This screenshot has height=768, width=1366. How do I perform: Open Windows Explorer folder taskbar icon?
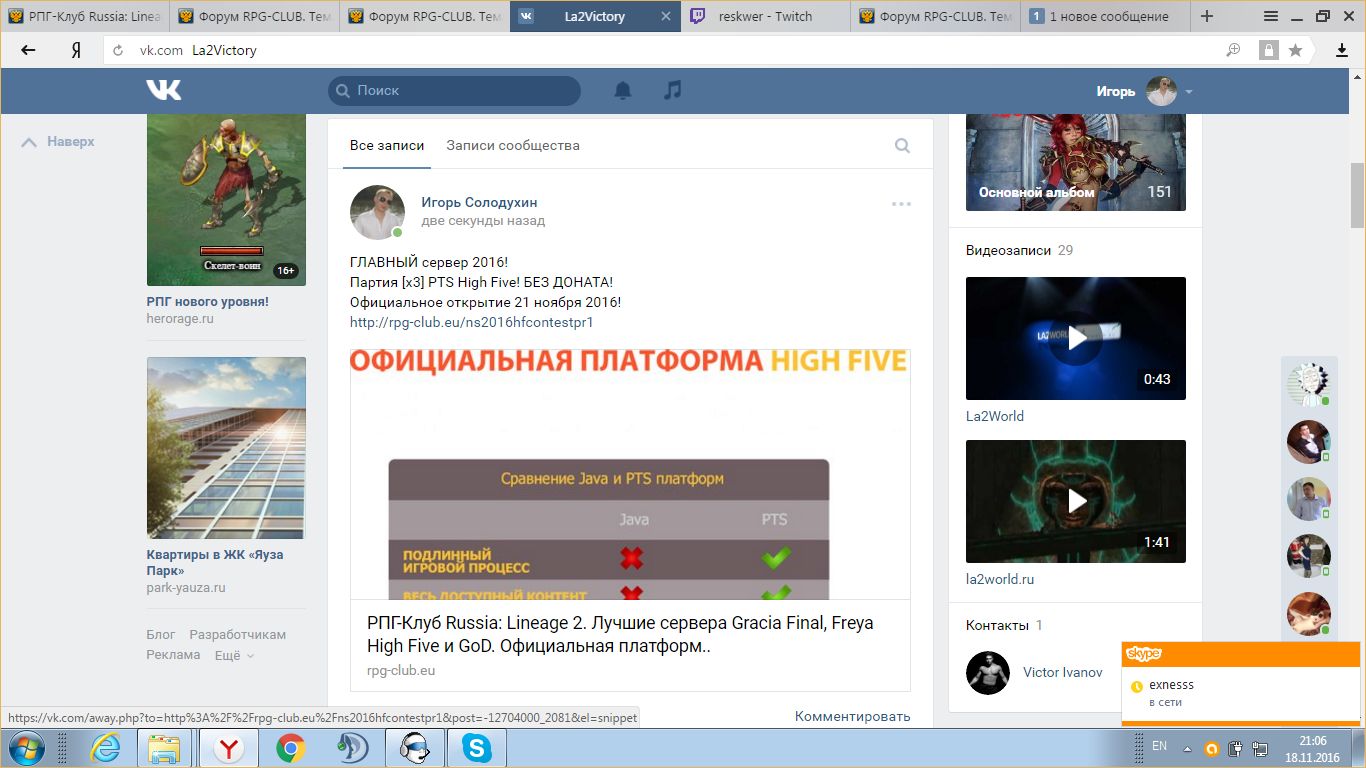(165, 748)
